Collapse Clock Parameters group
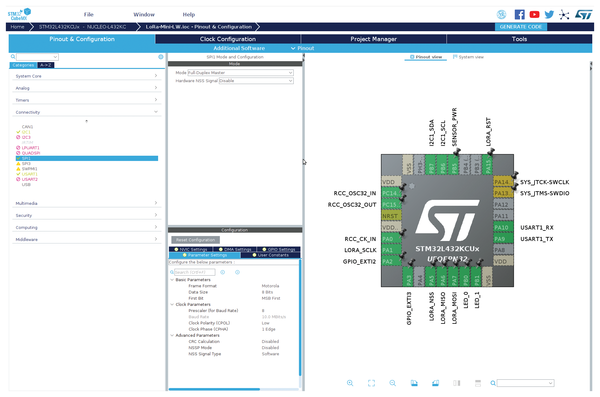Screen dimensions: 600x397 172,304
